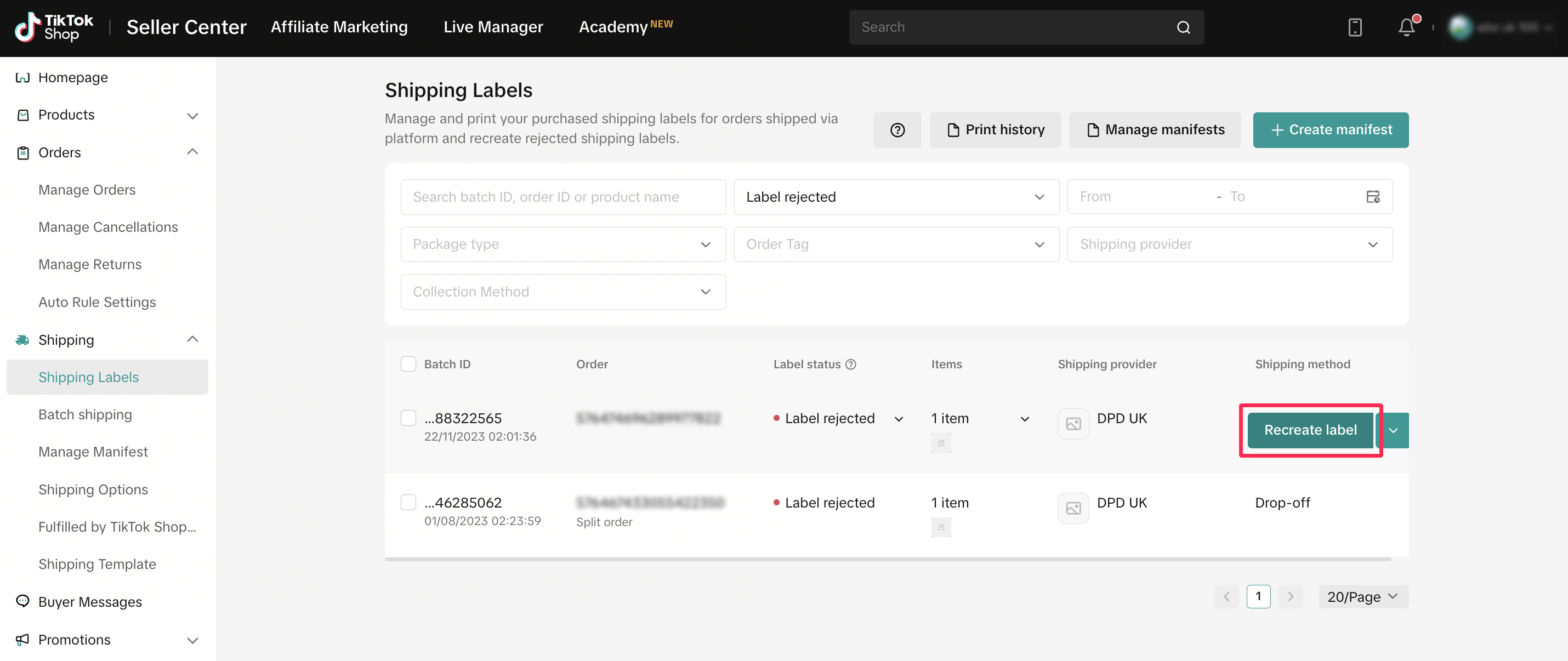The image size is (1568, 661).
Task: Click the search magnifier icon
Action: click(1183, 27)
